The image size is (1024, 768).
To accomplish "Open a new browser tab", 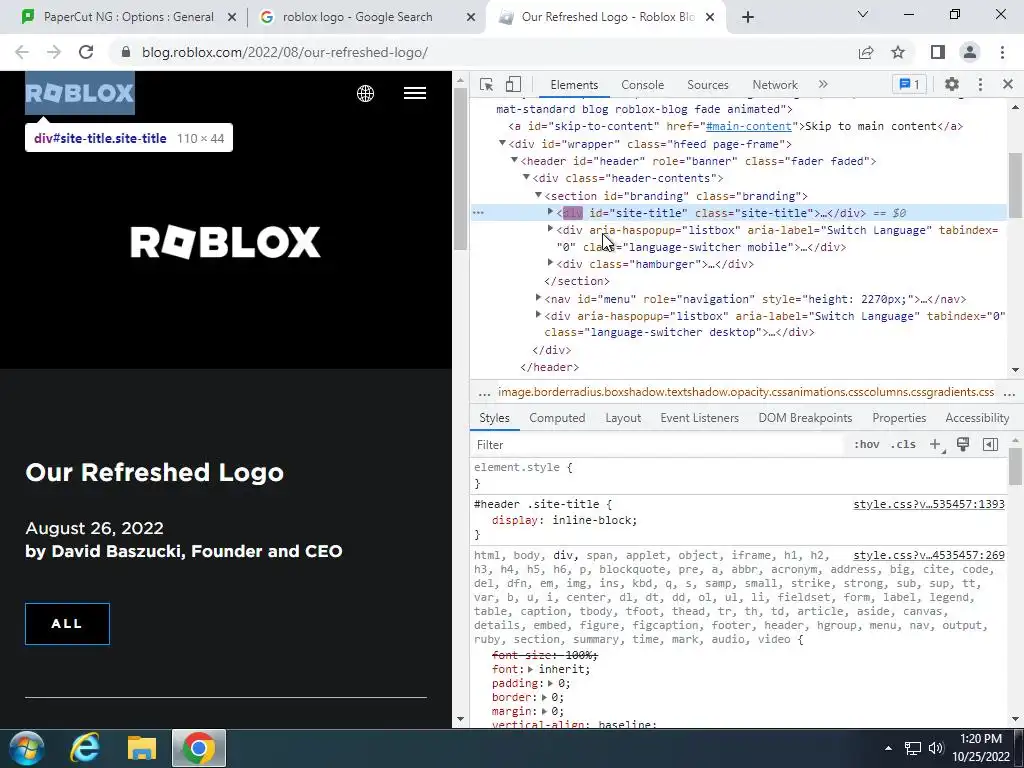I will (x=748, y=17).
